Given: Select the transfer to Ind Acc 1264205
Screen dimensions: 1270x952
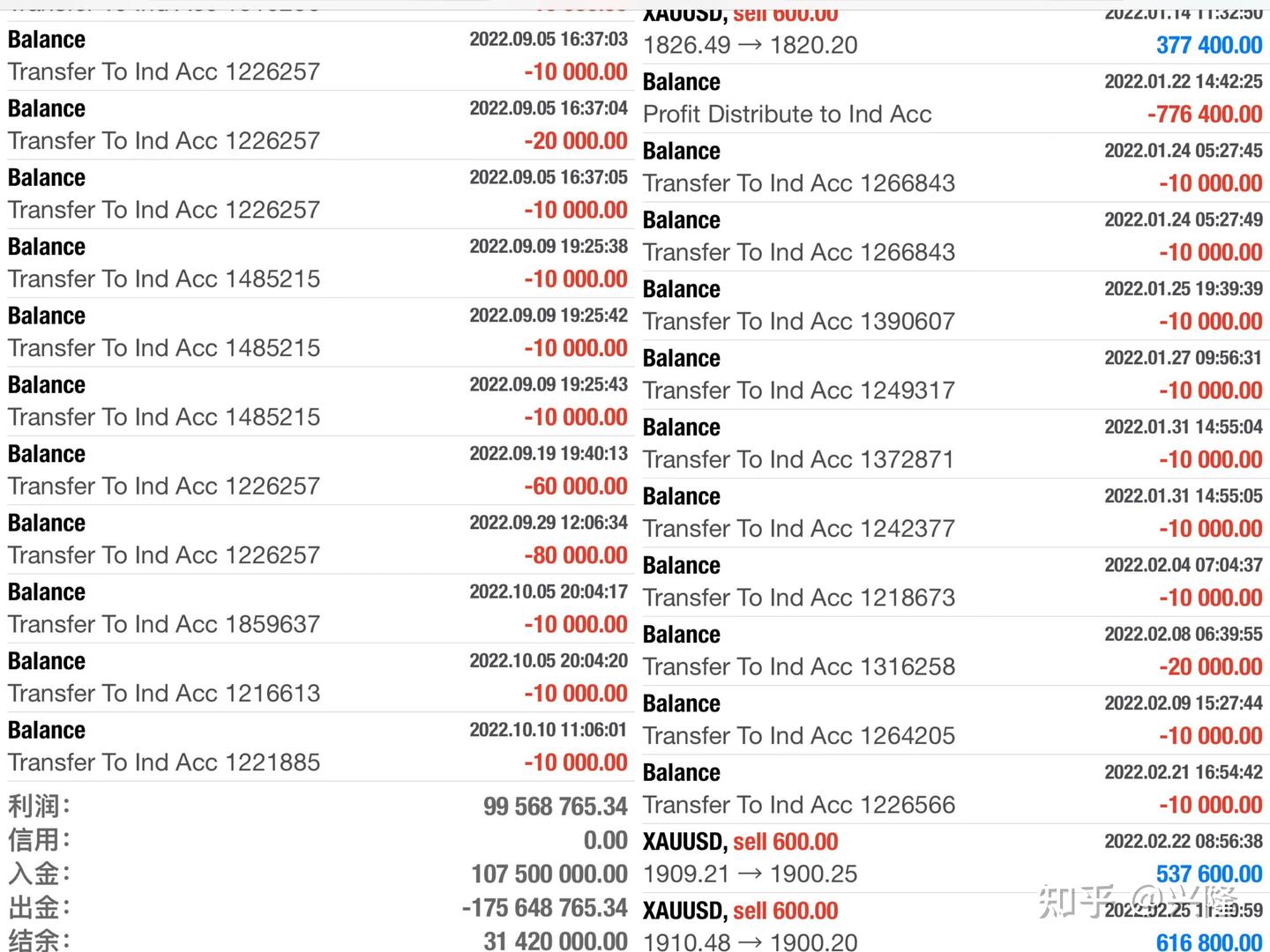Looking at the screenshot, I should 799,735.
